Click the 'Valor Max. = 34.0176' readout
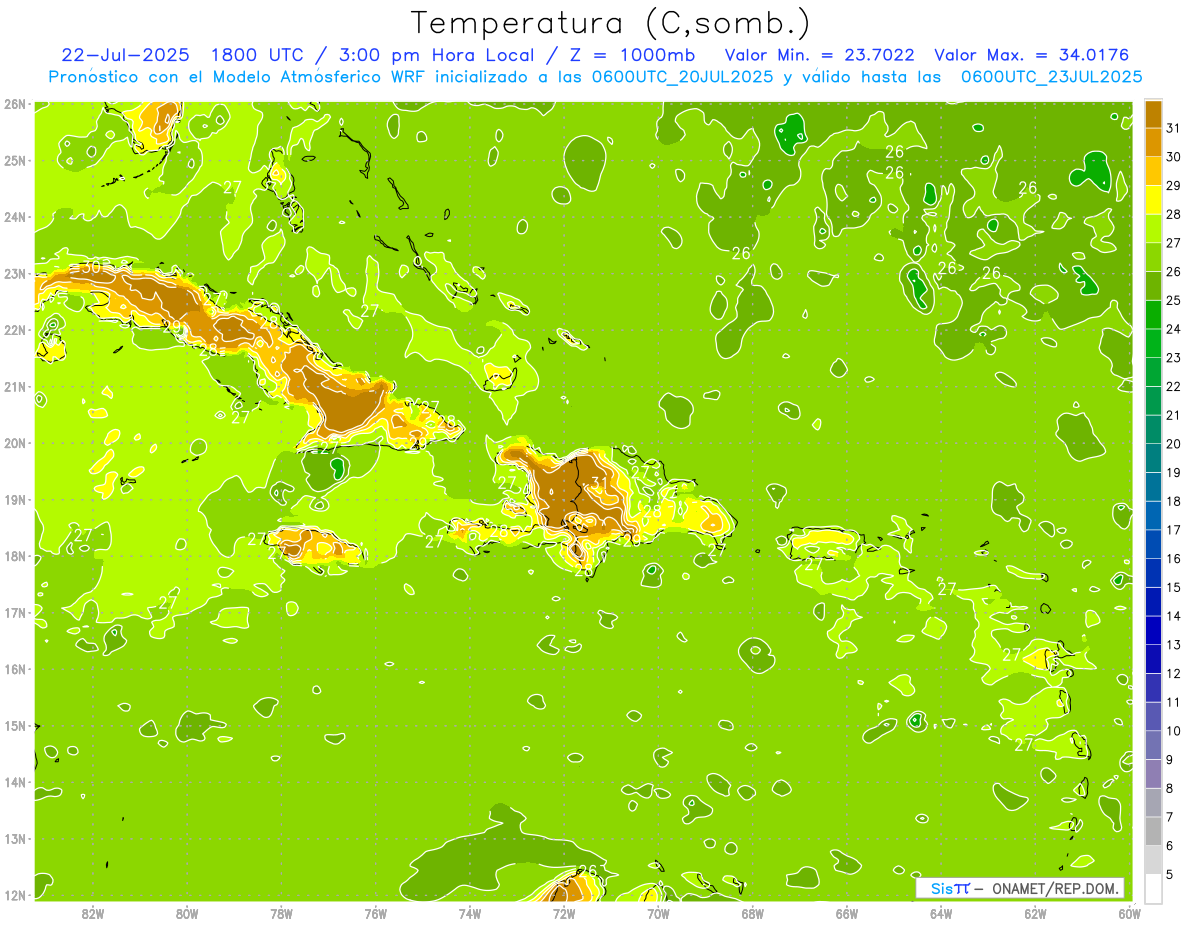Screen dimensions: 1200x927 (1032, 55)
